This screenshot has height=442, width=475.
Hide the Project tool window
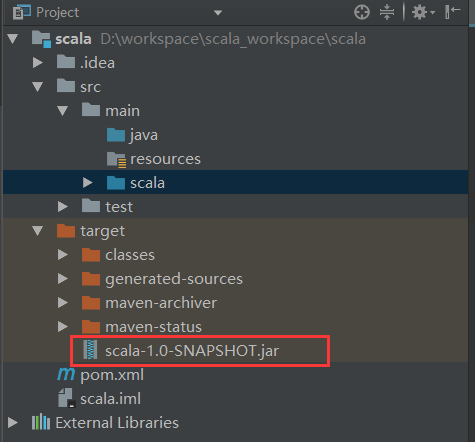[x=452, y=12]
